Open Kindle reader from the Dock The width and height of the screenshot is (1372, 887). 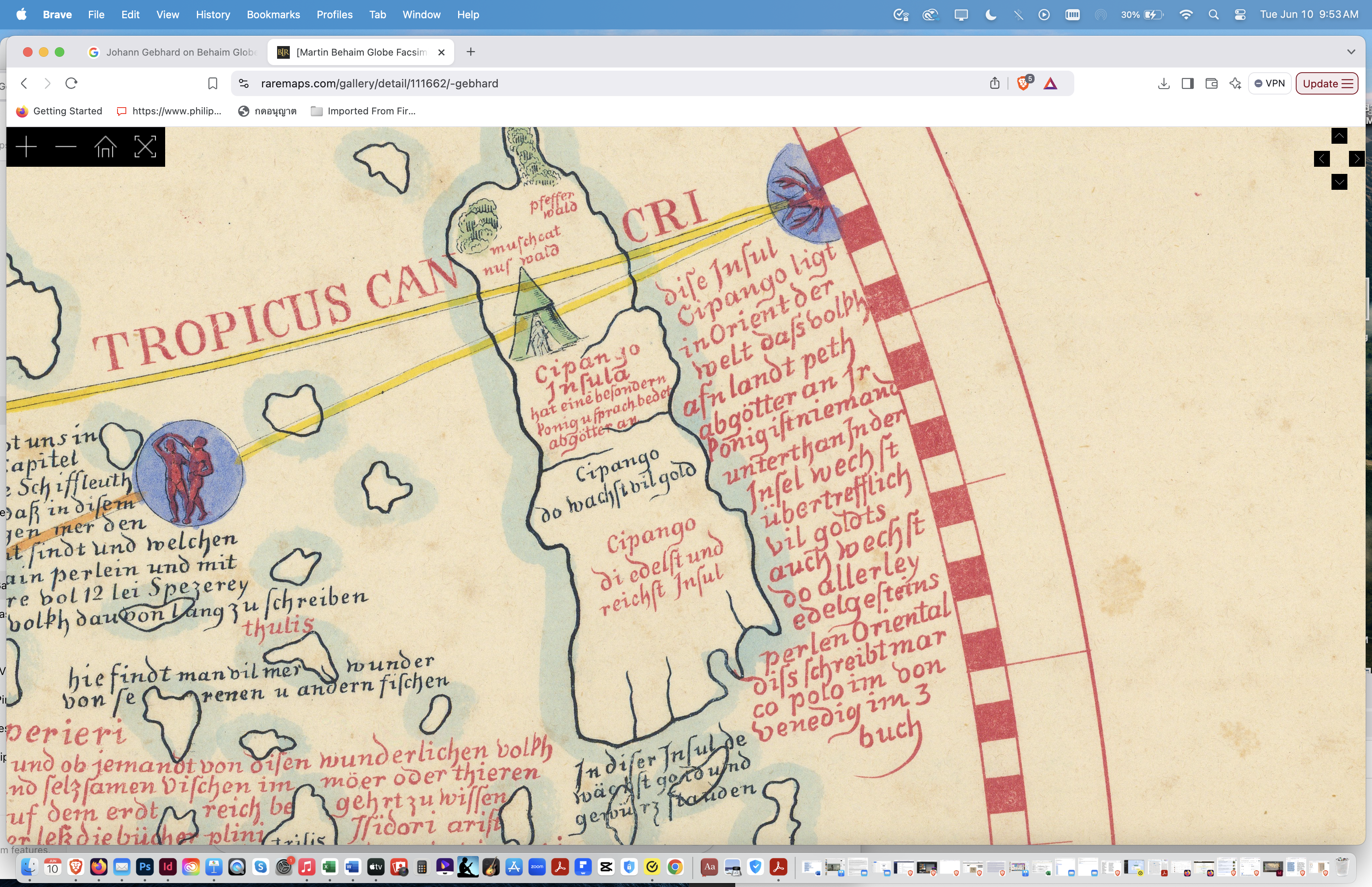coord(468,867)
